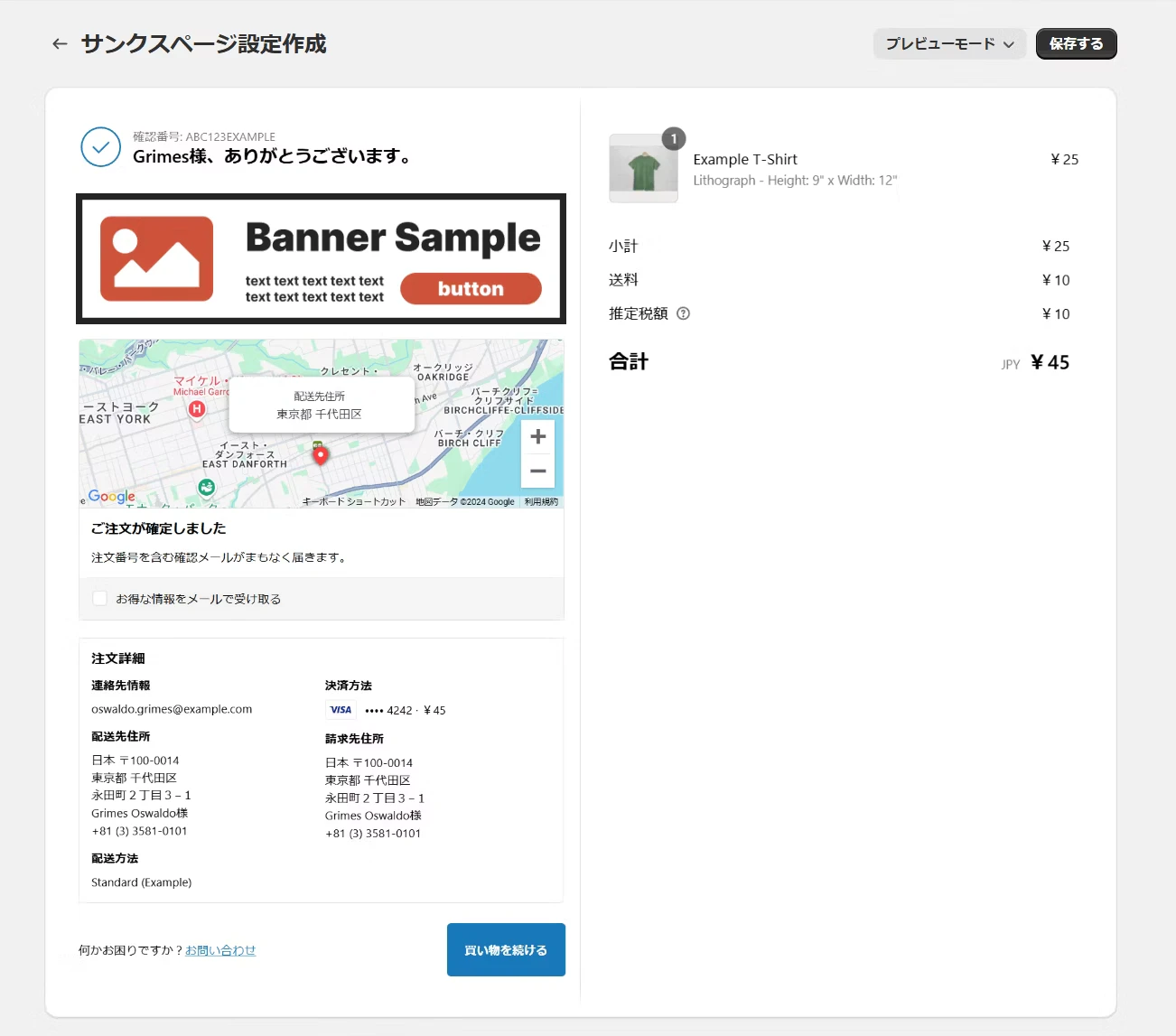Click the hospital H marker on the map

tap(196, 409)
